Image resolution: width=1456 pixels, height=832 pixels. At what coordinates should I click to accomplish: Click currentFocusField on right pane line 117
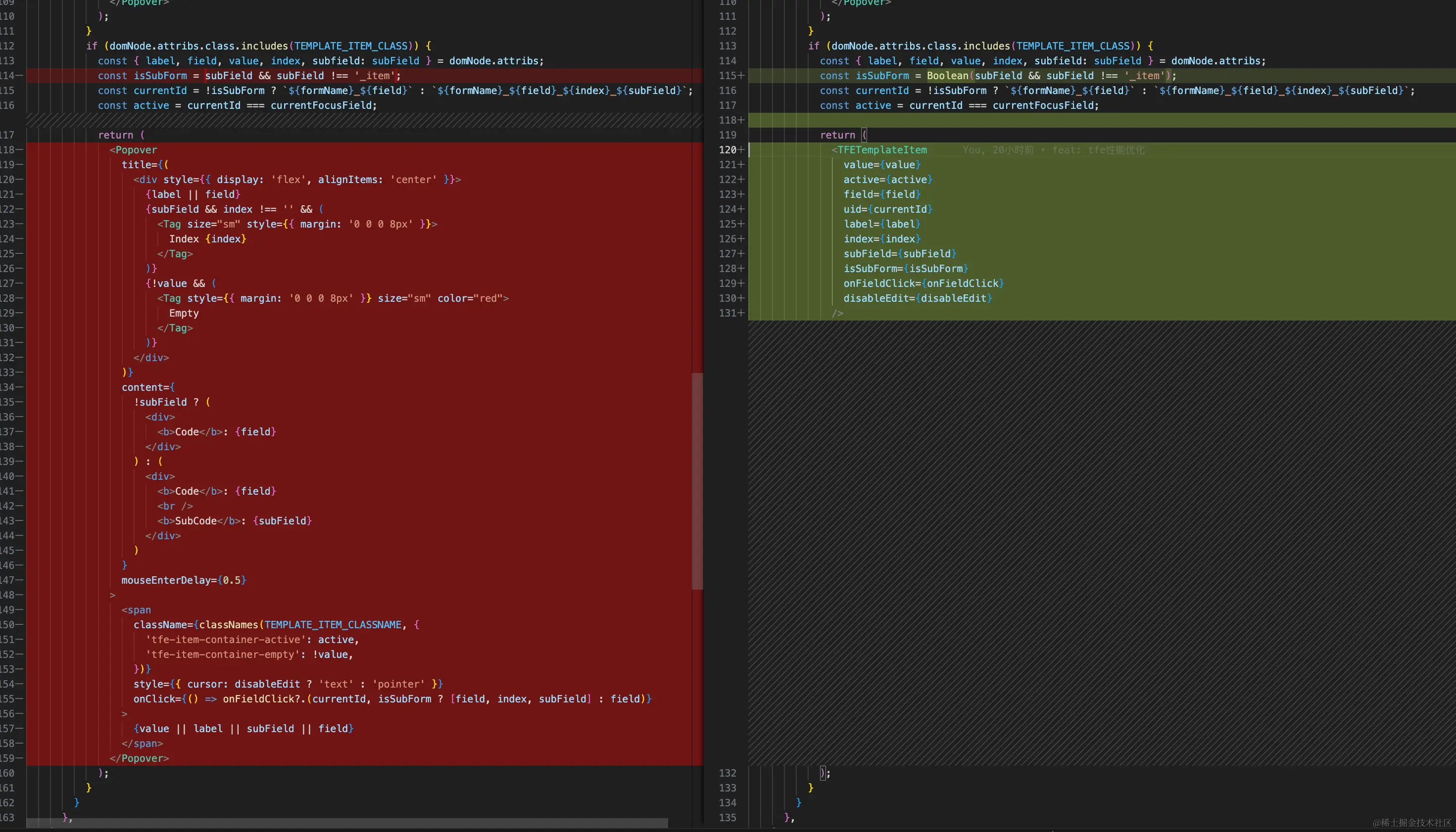pyautogui.click(x=1044, y=105)
